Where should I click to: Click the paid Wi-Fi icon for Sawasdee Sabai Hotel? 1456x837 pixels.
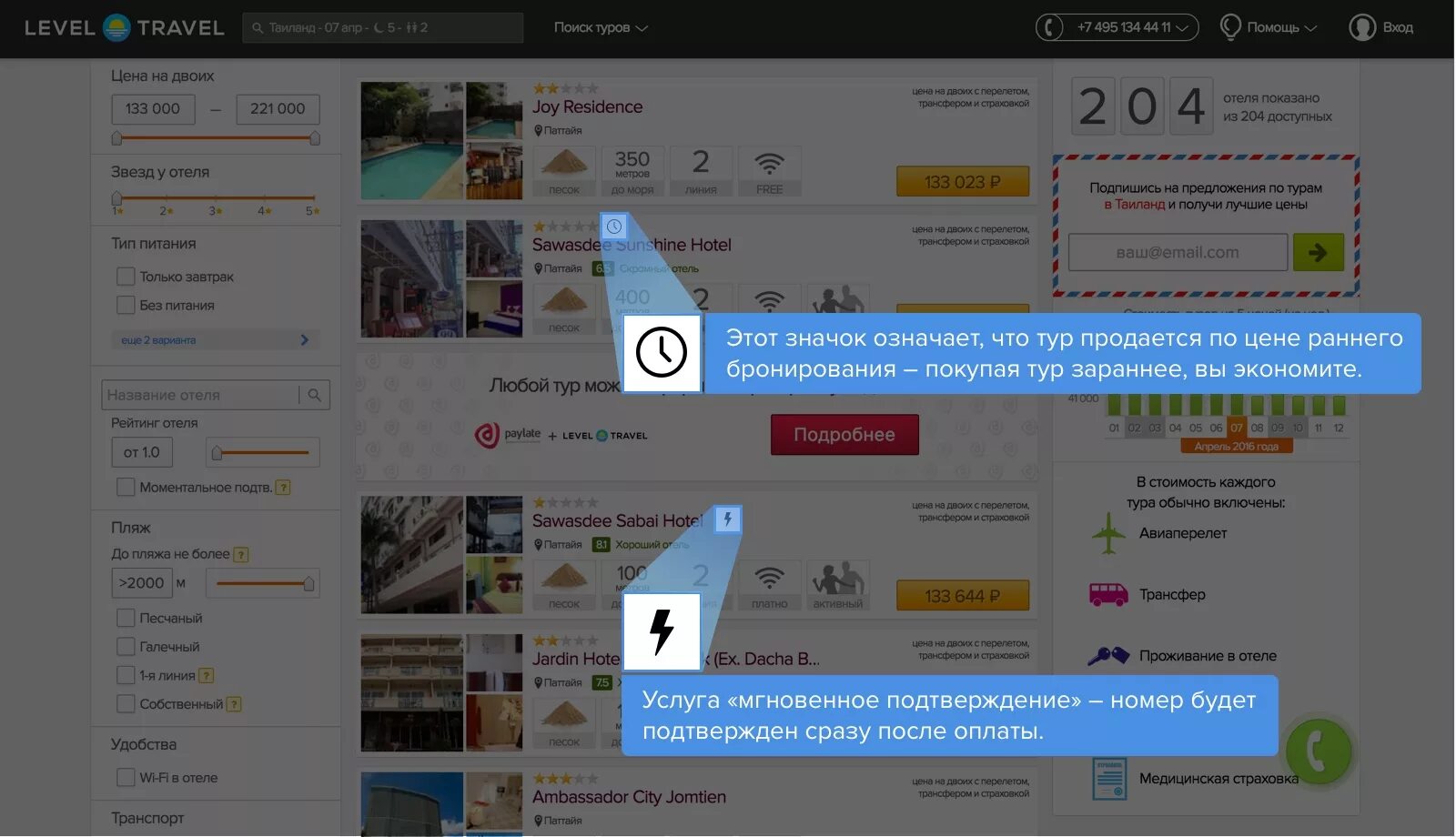pos(770,585)
